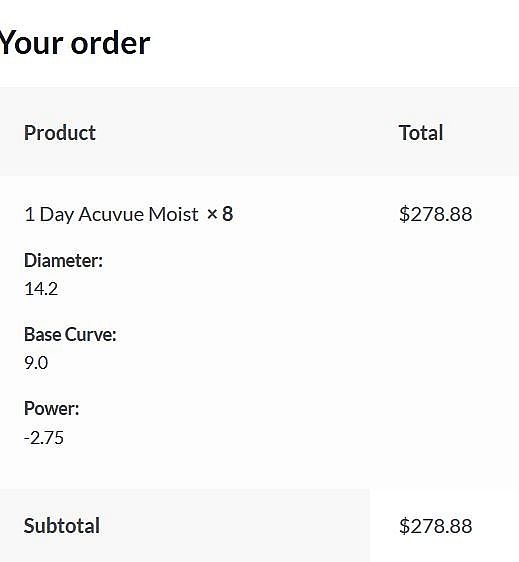This screenshot has height=562, width=519.
Task: Select the Product column header
Action: point(60,133)
